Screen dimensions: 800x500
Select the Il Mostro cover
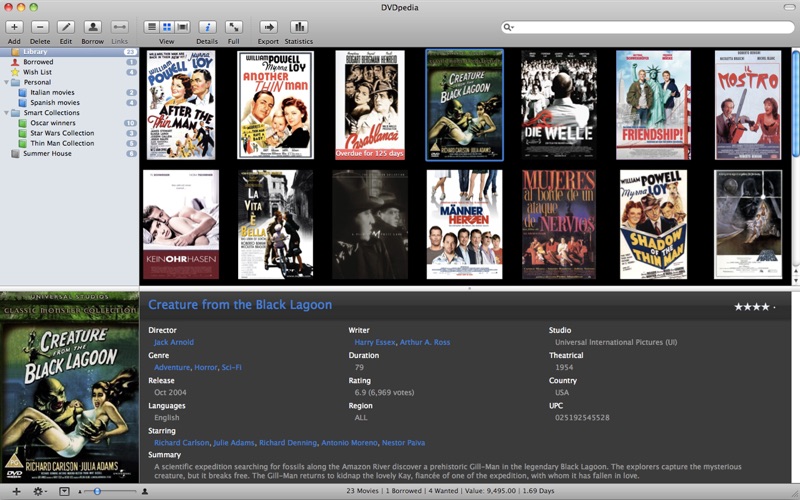748,105
